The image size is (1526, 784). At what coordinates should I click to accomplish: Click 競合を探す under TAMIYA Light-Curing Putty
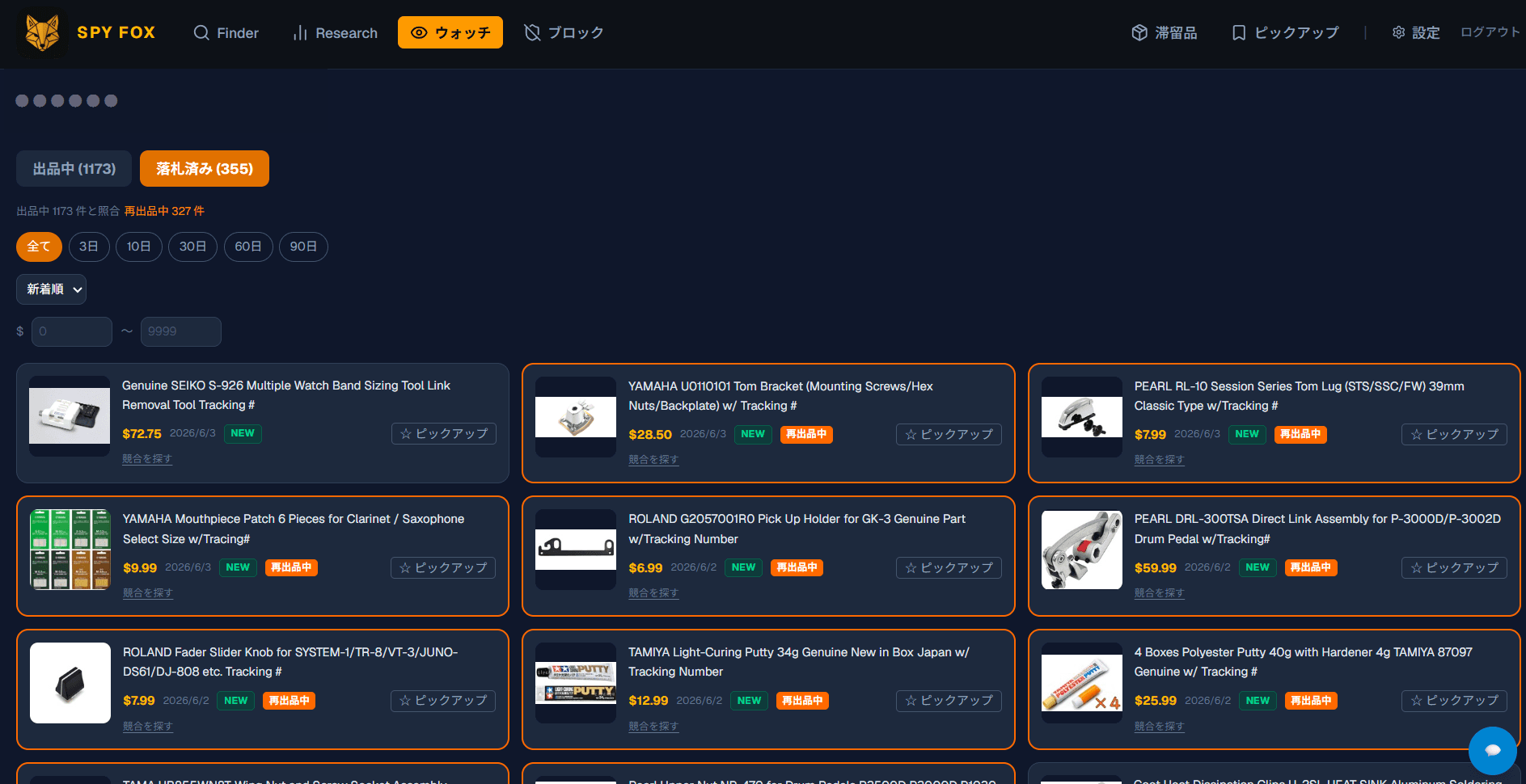click(x=653, y=727)
